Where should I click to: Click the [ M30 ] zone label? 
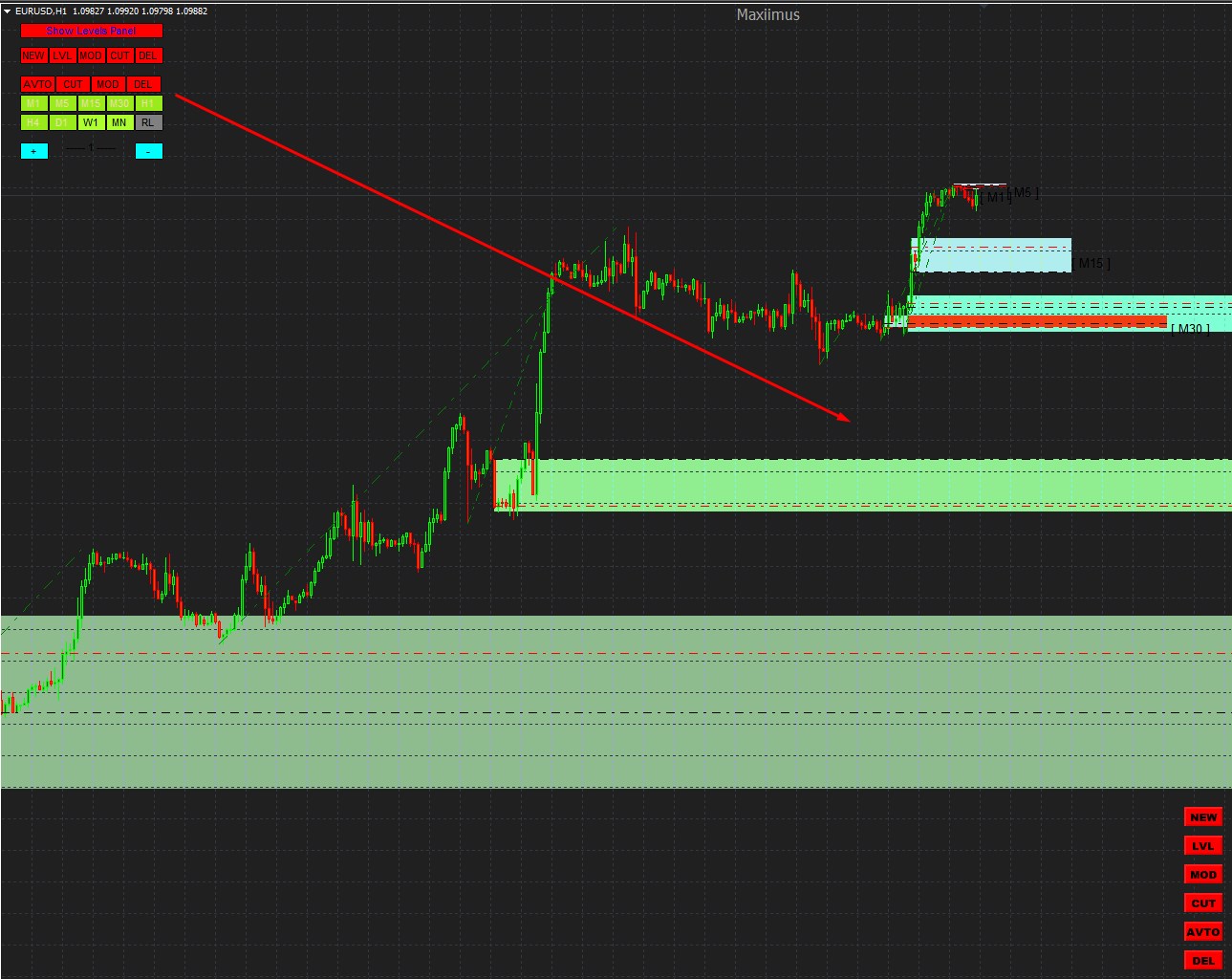tap(1190, 329)
